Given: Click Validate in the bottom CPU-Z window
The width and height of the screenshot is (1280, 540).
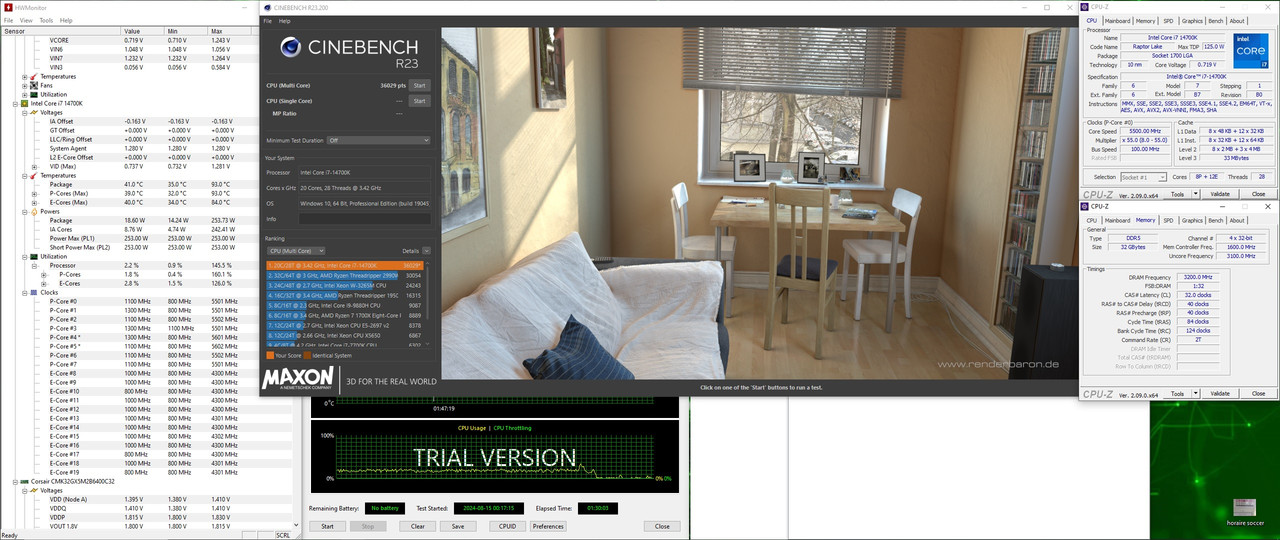Looking at the screenshot, I should point(1220,393).
